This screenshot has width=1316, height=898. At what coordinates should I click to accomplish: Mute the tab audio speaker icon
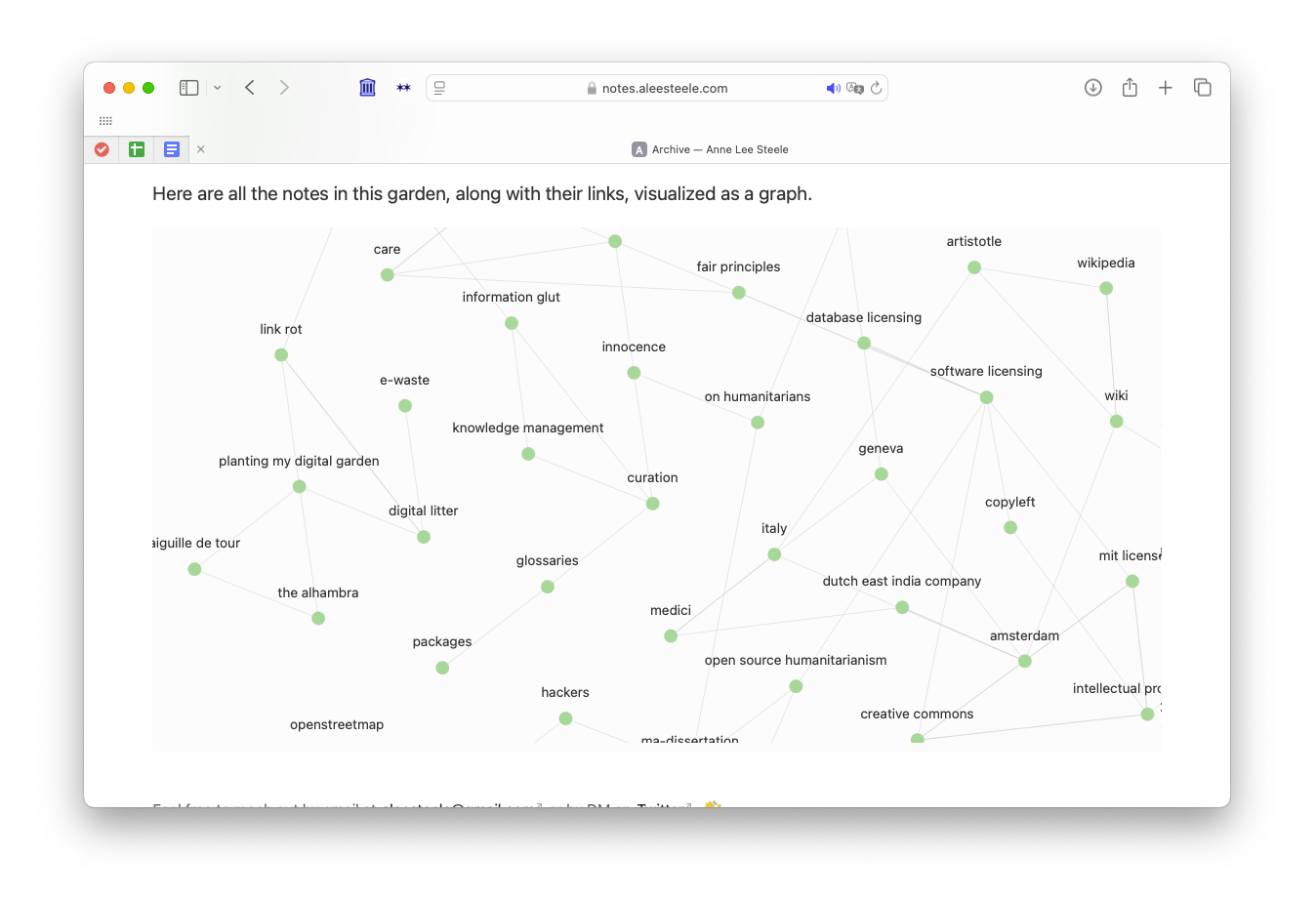(x=833, y=88)
